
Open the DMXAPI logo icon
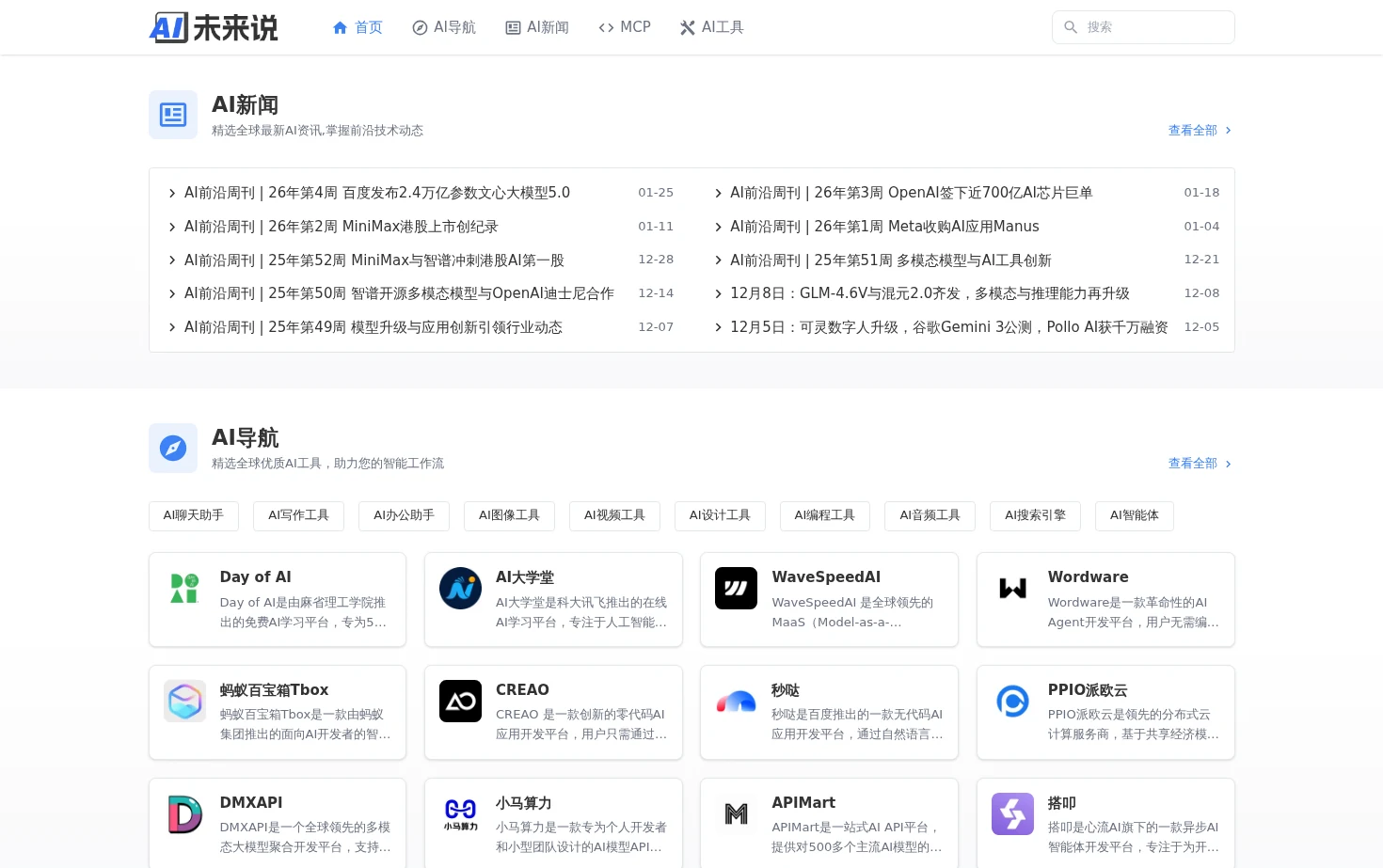[x=184, y=814]
